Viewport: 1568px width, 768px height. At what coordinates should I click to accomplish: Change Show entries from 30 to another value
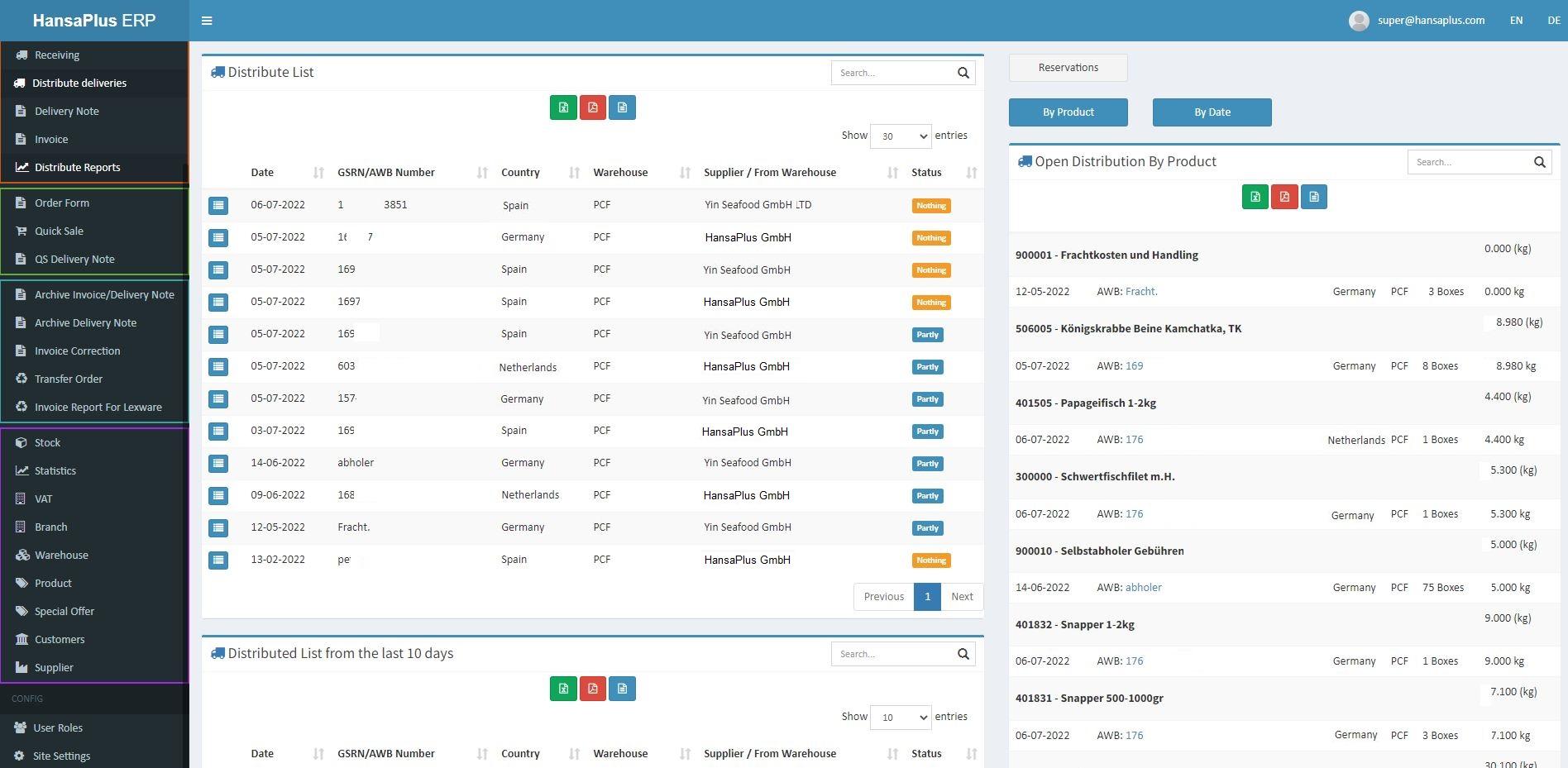tap(901, 136)
